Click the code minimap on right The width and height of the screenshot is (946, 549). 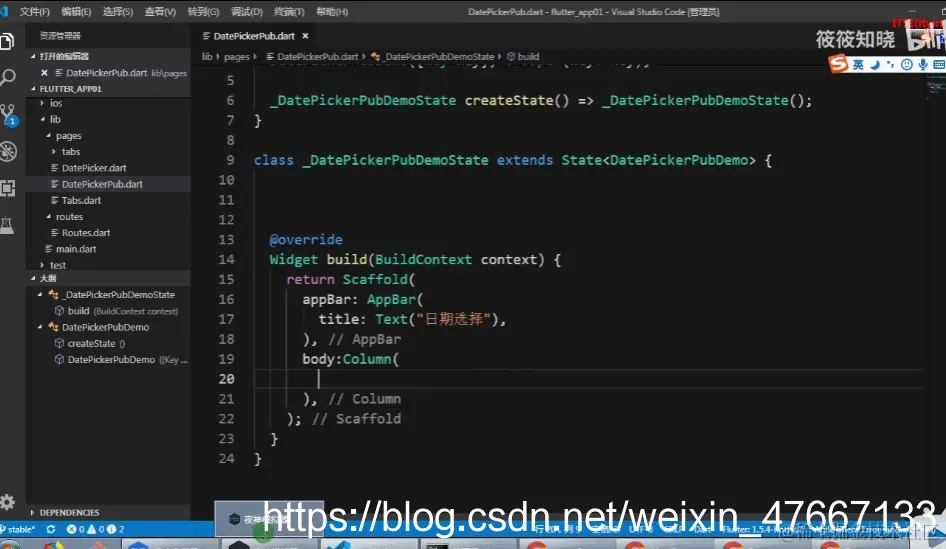click(935, 89)
